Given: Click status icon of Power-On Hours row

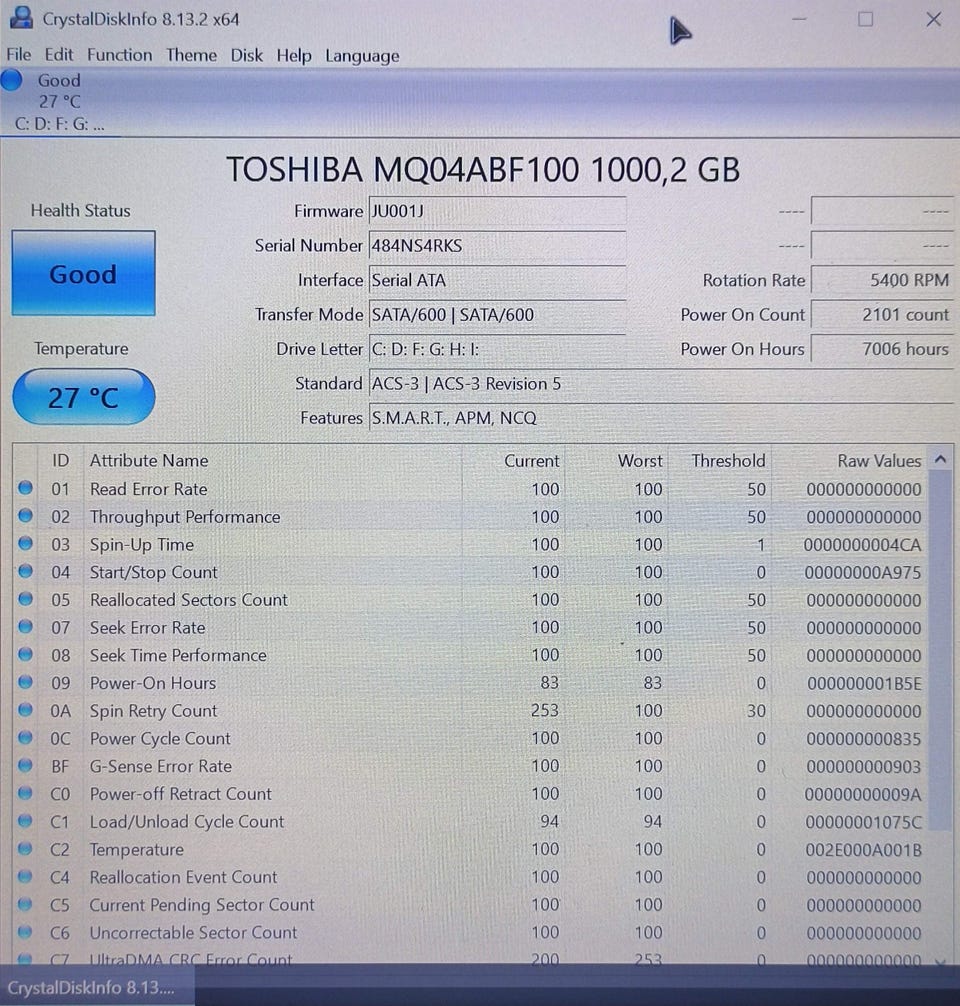Looking at the screenshot, I should click(x=26, y=682).
